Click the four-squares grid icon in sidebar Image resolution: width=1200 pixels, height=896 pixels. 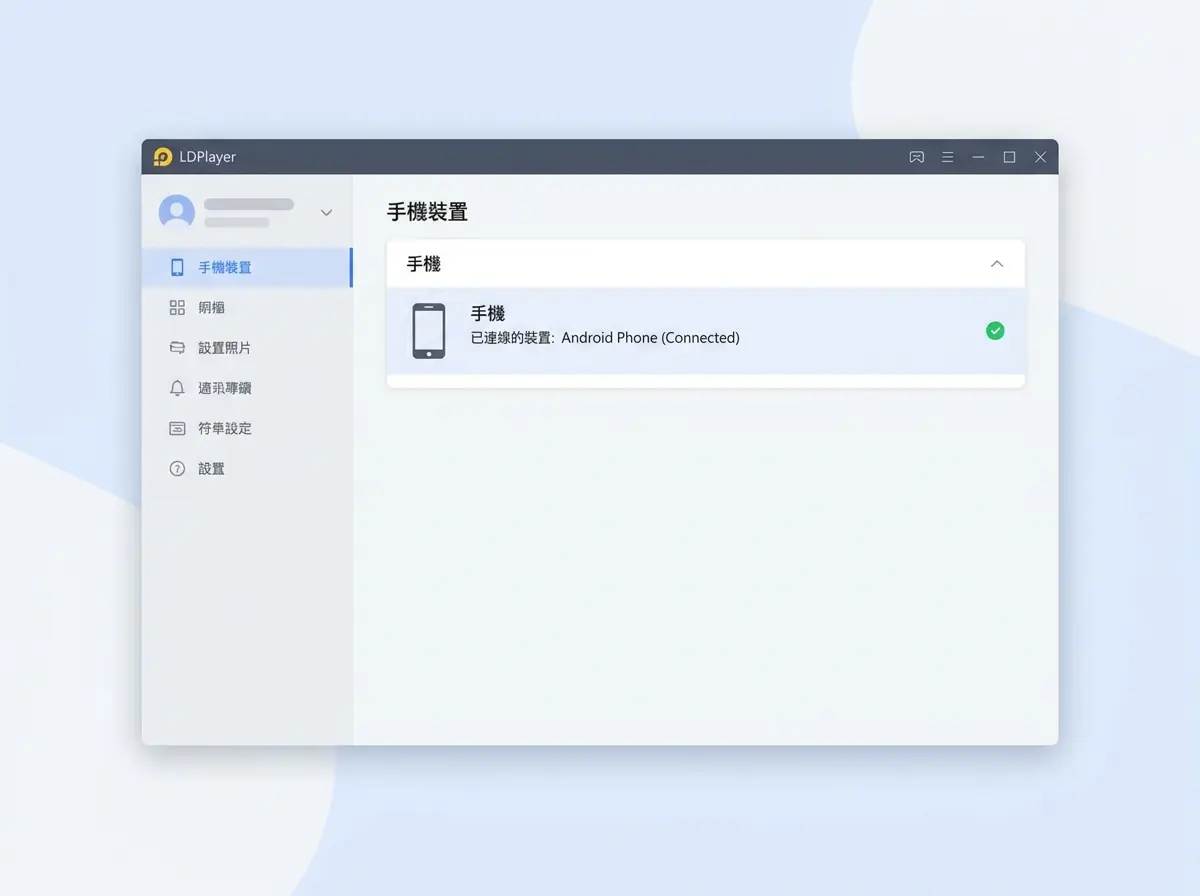(177, 308)
